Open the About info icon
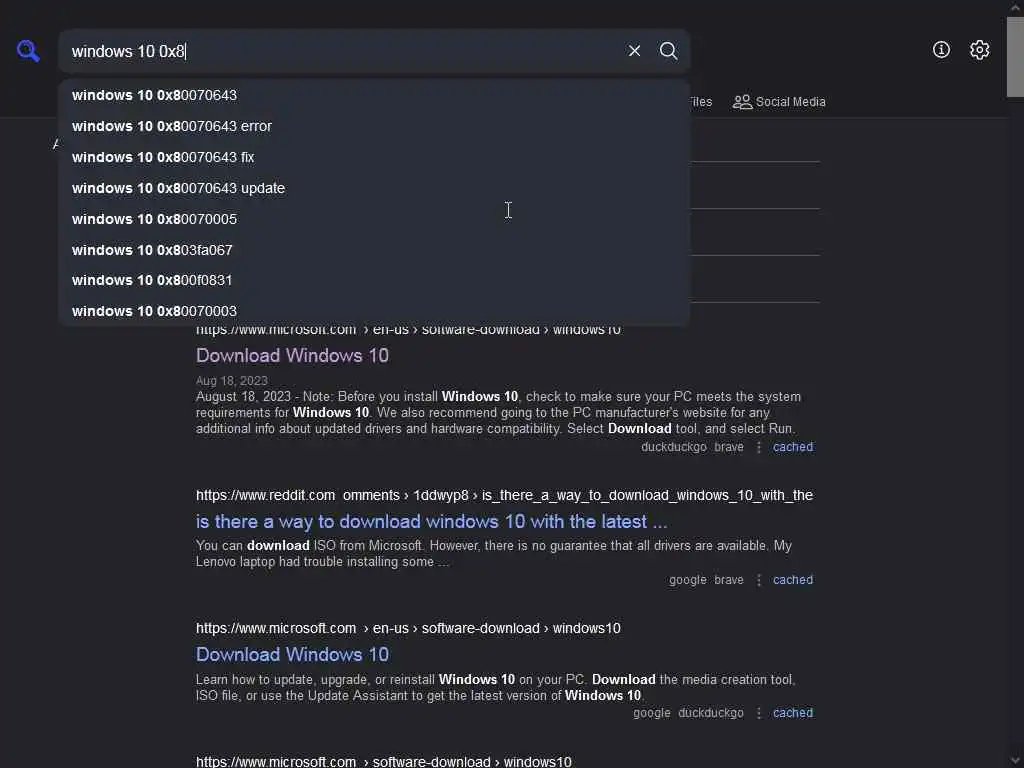Screen dimensions: 1024x768 941,50
